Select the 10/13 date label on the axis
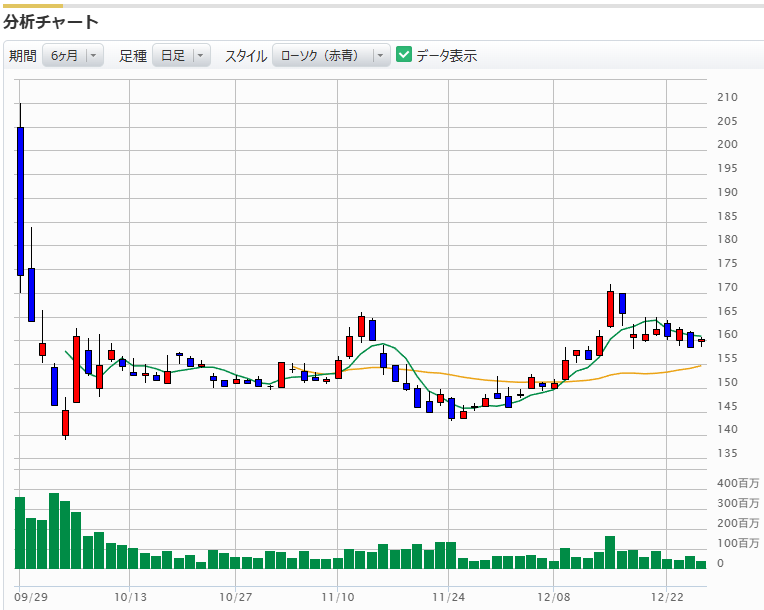Viewport: 764px width, 610px height. click(131, 597)
